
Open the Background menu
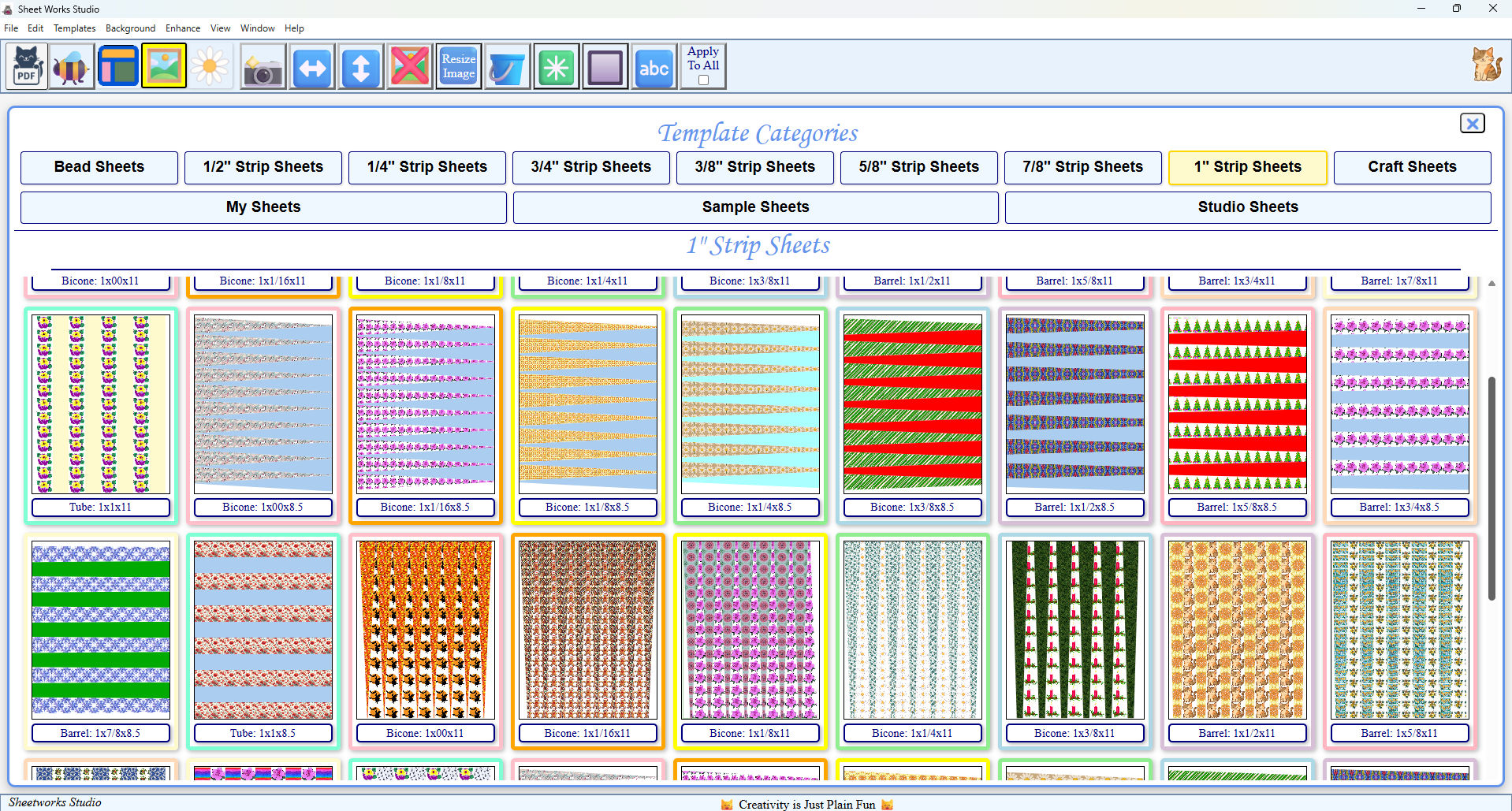130,28
